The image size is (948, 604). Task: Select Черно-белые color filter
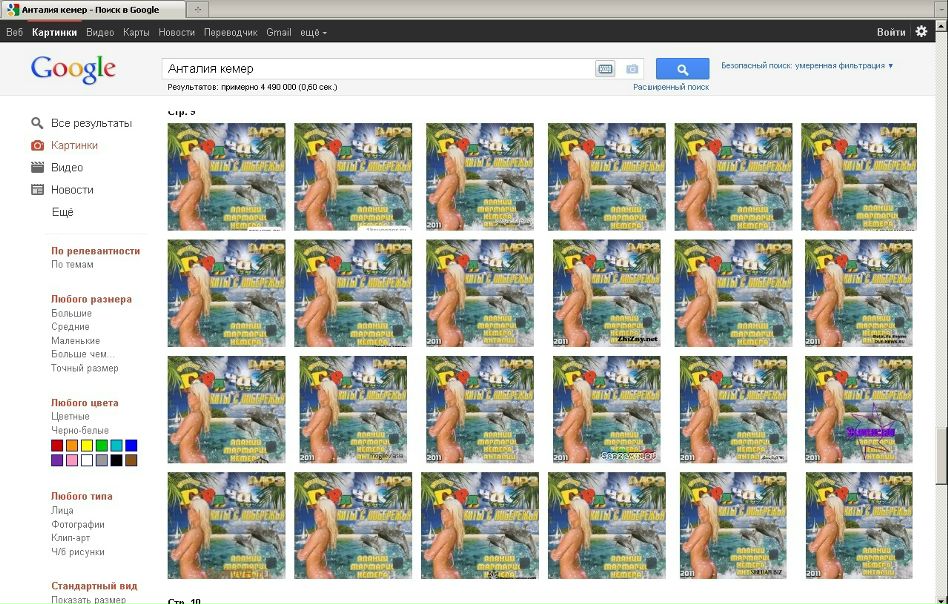point(80,430)
